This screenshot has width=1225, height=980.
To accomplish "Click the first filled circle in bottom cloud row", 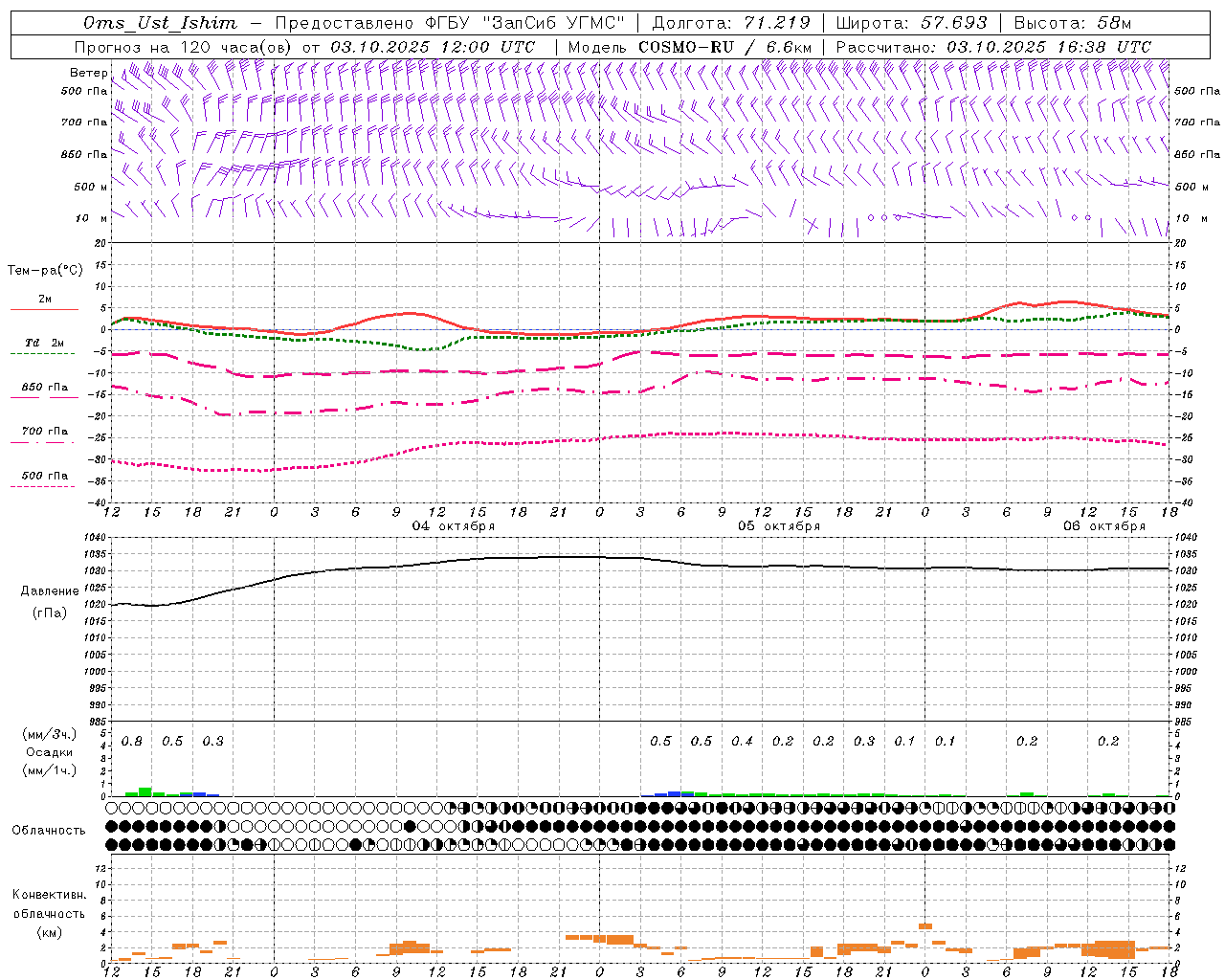I will [x=112, y=845].
